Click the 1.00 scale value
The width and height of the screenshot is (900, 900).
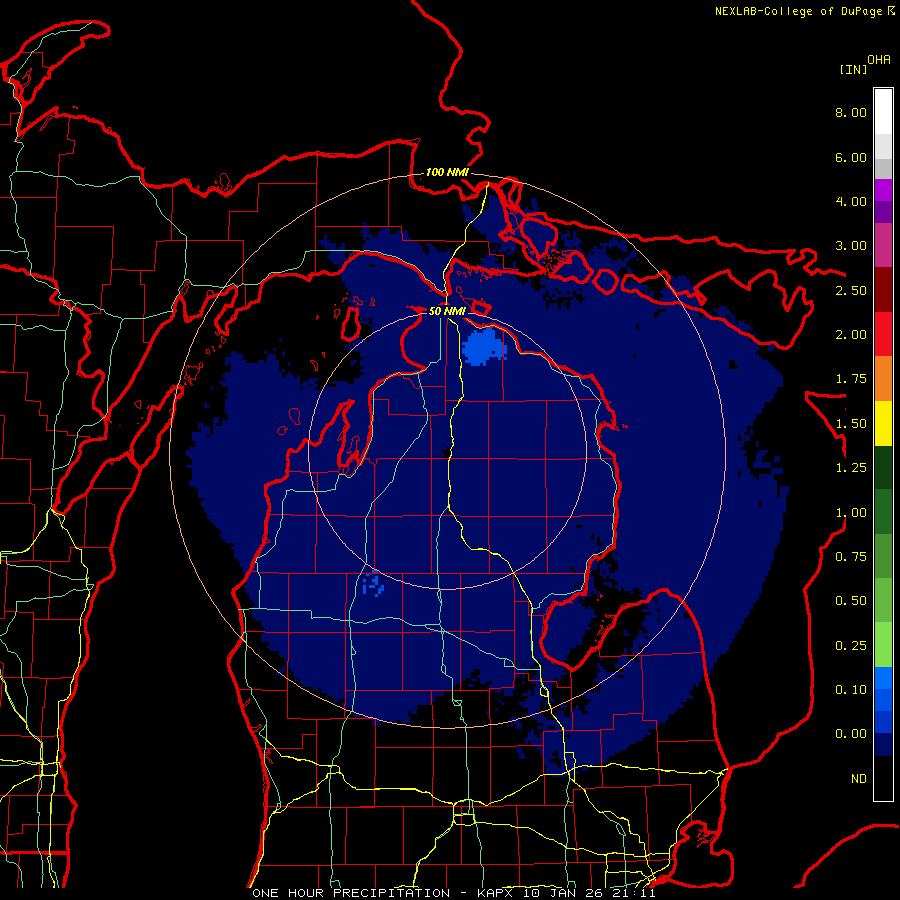click(x=851, y=513)
